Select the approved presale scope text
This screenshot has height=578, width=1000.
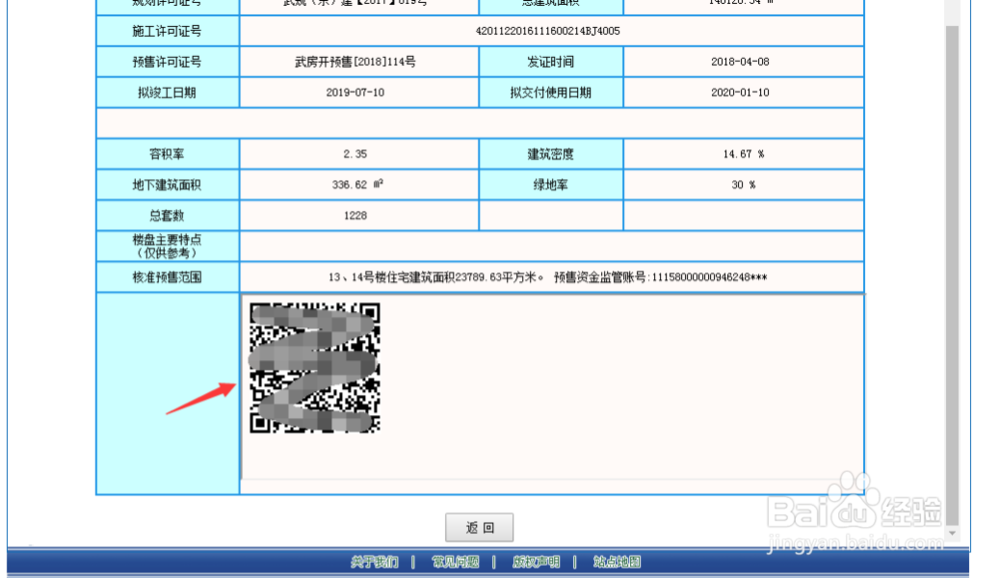click(x=548, y=277)
